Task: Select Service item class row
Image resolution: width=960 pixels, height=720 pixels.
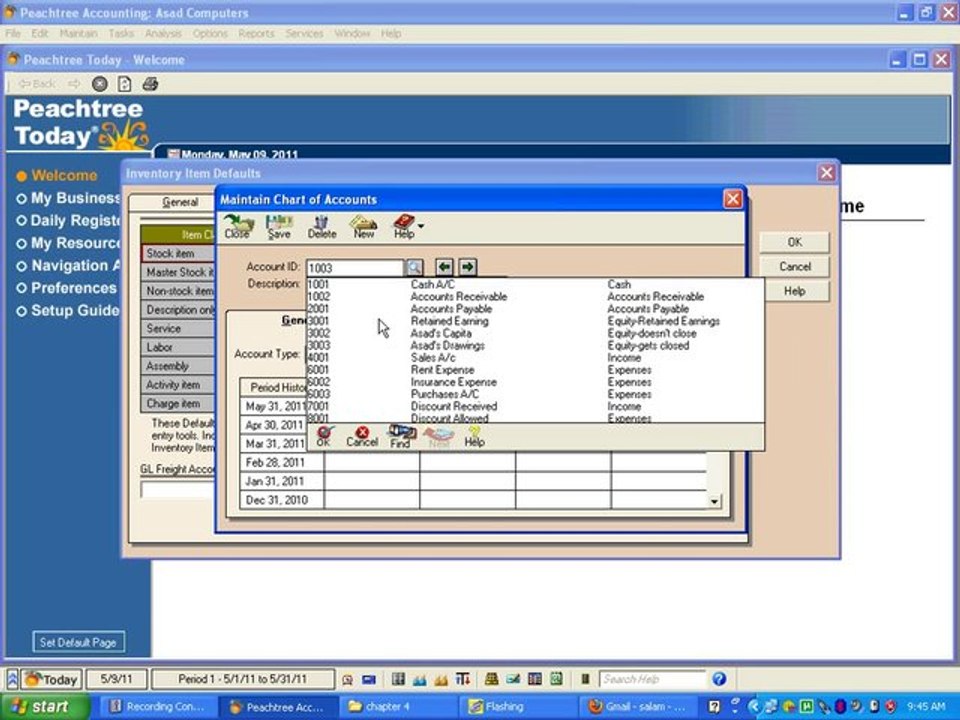Action: (178, 329)
